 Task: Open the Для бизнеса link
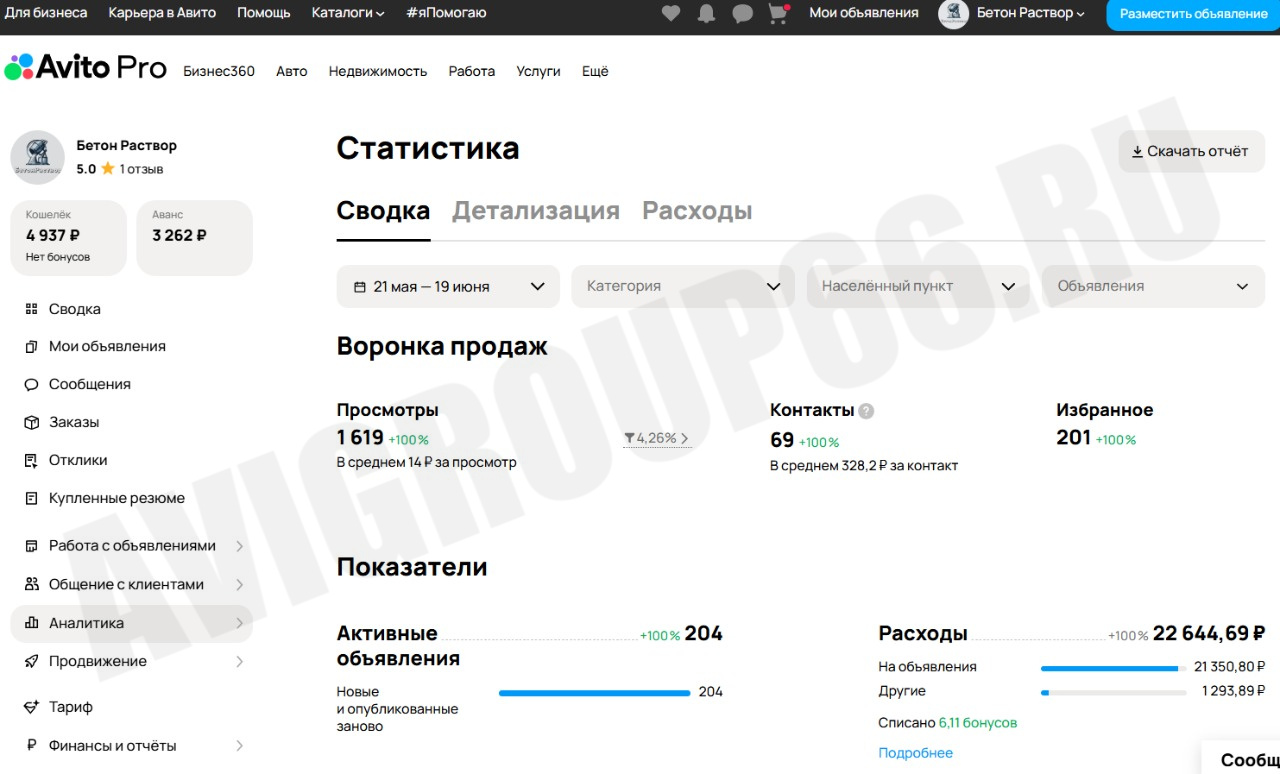(x=46, y=13)
